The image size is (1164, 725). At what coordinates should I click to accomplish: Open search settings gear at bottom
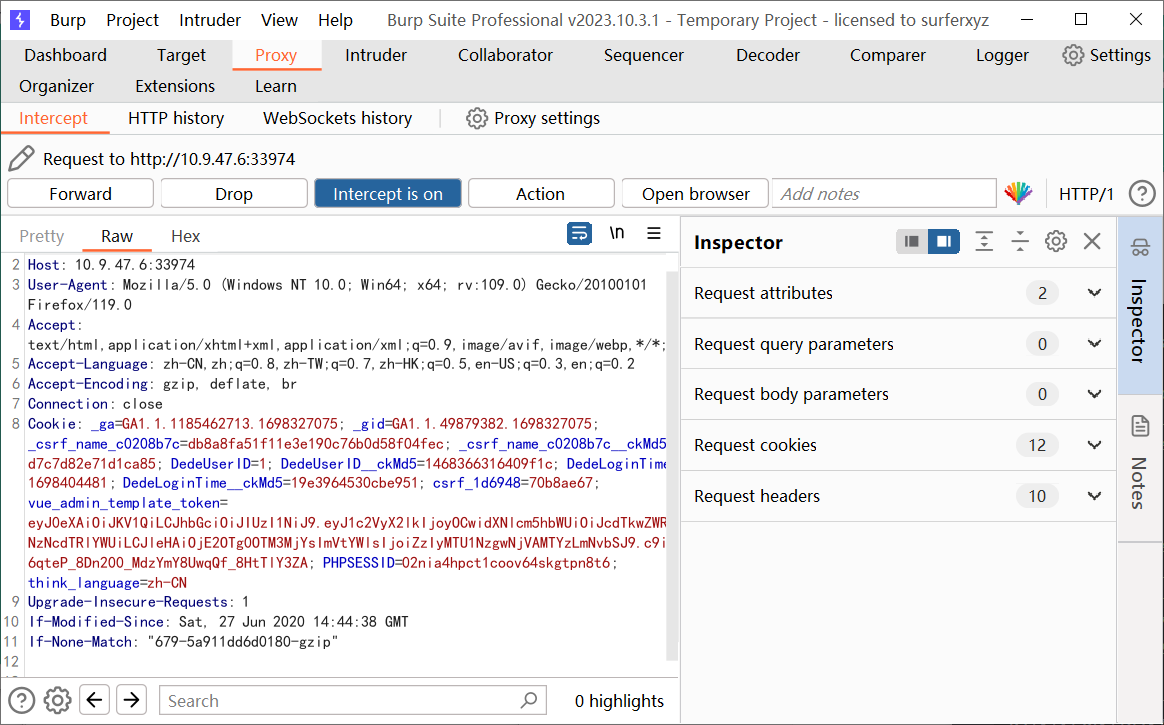point(57,700)
